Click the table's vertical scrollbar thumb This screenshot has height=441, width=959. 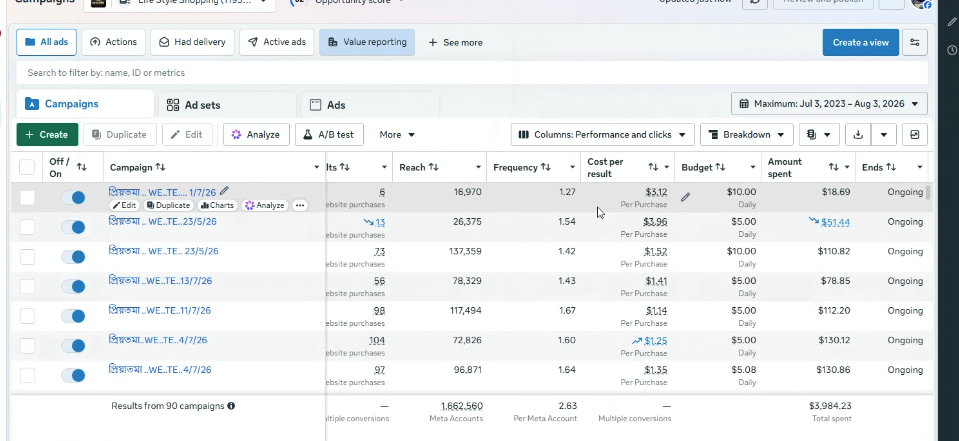[x=928, y=192]
